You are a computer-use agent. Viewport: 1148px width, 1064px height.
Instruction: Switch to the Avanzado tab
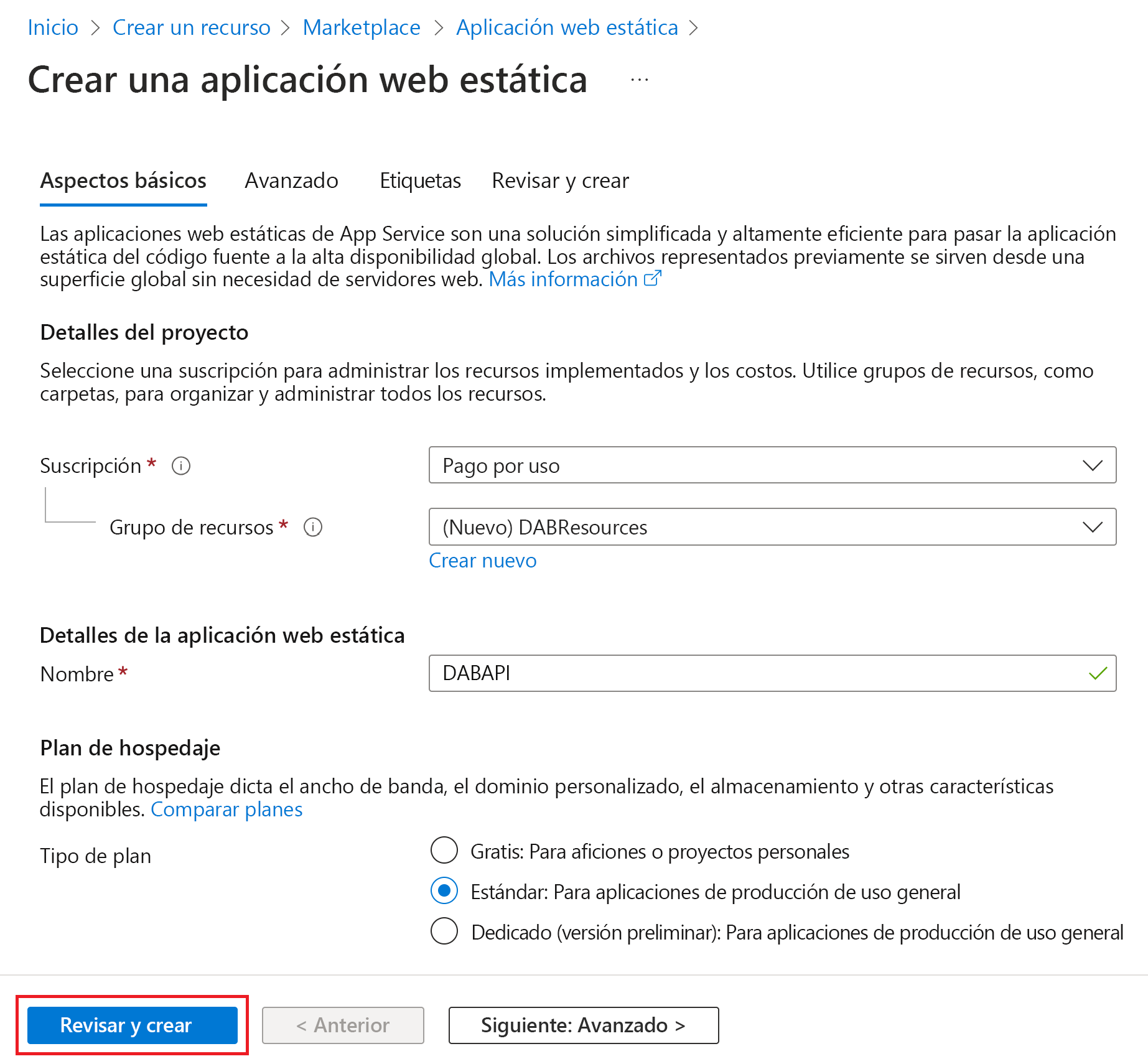[291, 180]
